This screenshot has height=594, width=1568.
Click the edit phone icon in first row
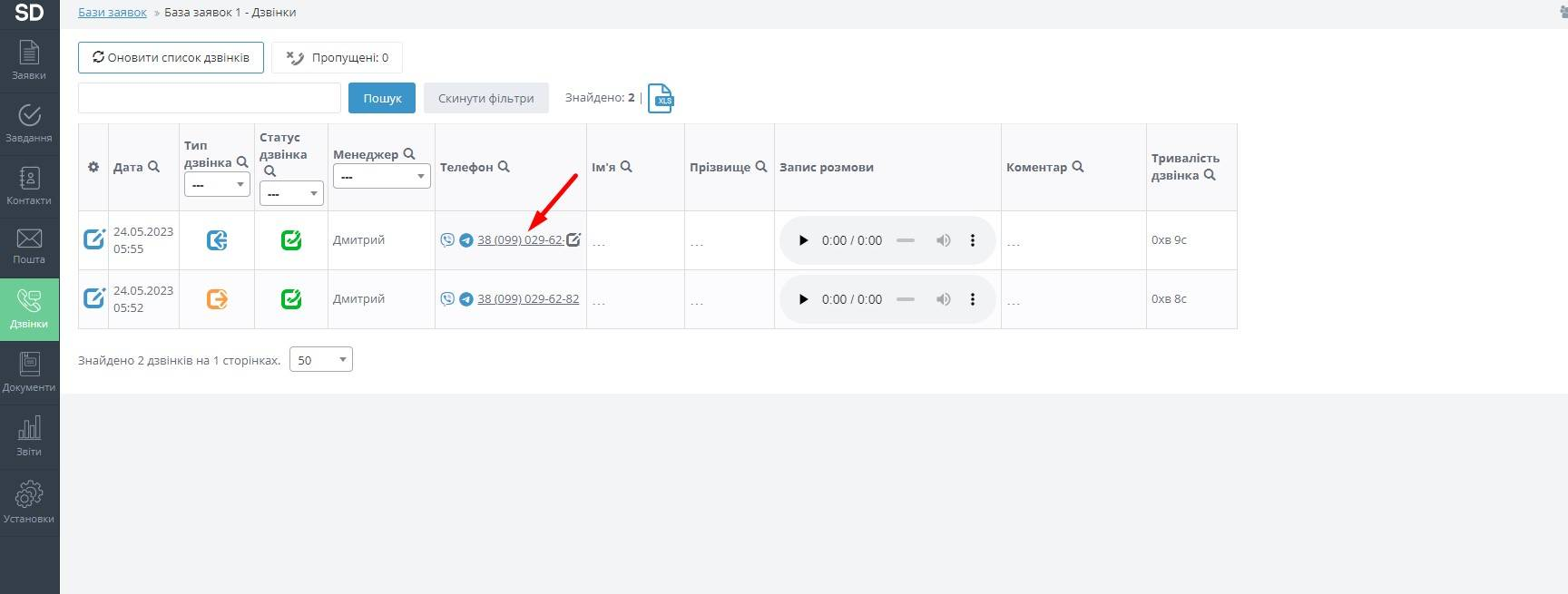click(x=573, y=240)
